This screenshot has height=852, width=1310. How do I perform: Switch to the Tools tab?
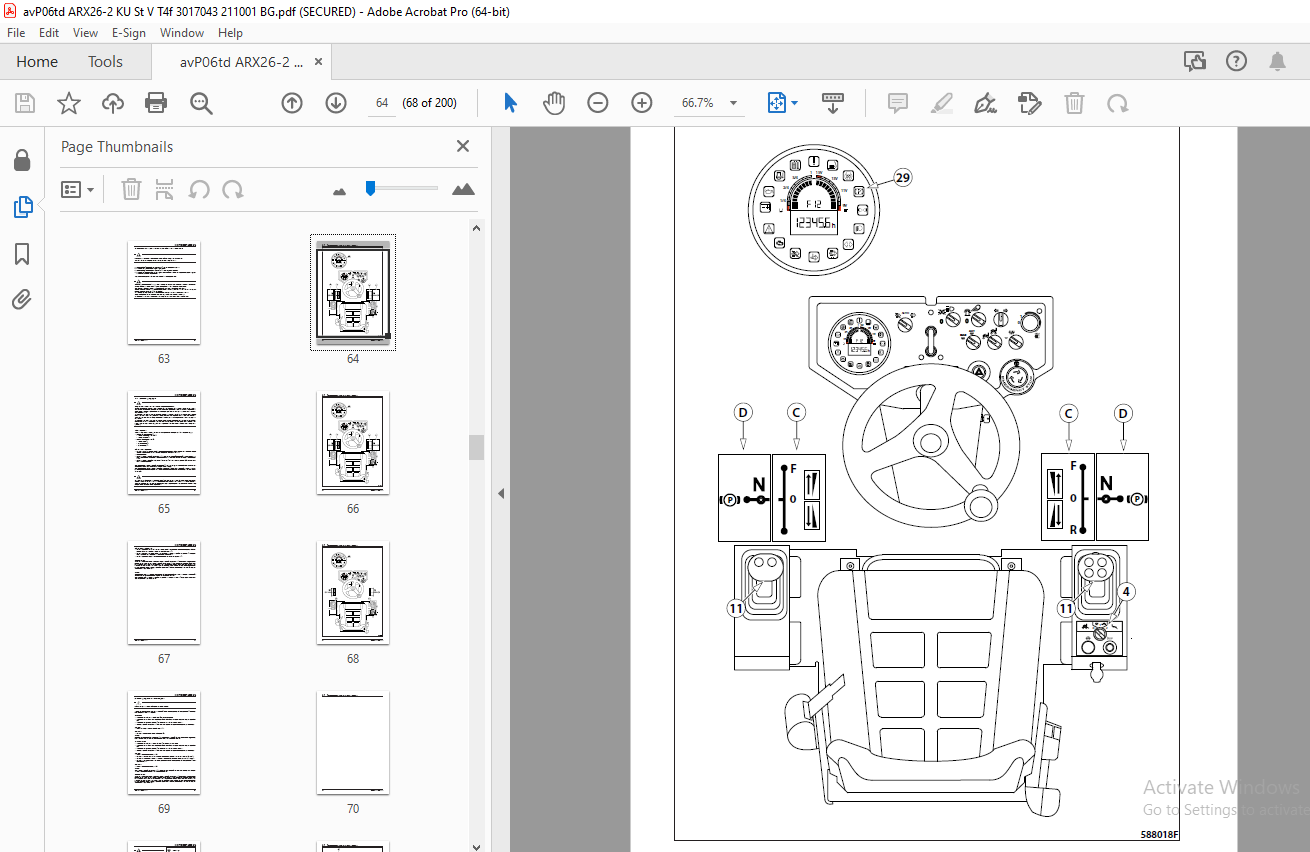point(105,62)
